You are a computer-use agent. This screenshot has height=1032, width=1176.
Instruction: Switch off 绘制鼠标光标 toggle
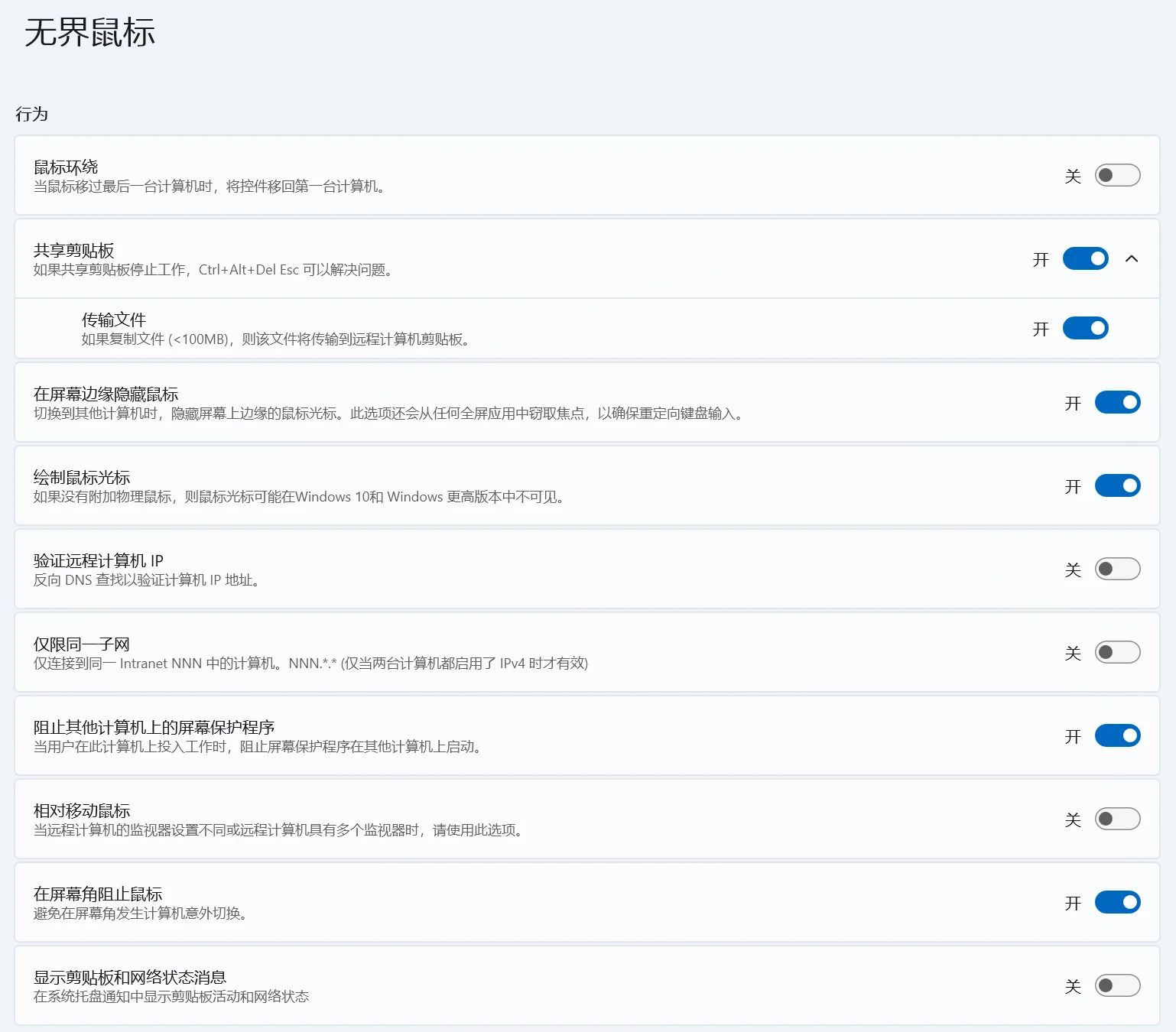click(1117, 485)
